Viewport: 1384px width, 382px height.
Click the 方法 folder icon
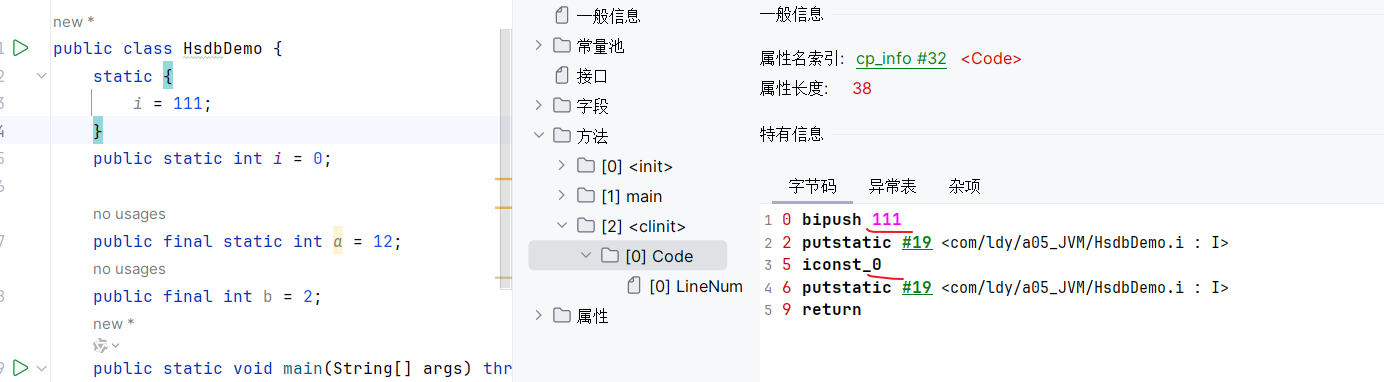click(561, 136)
